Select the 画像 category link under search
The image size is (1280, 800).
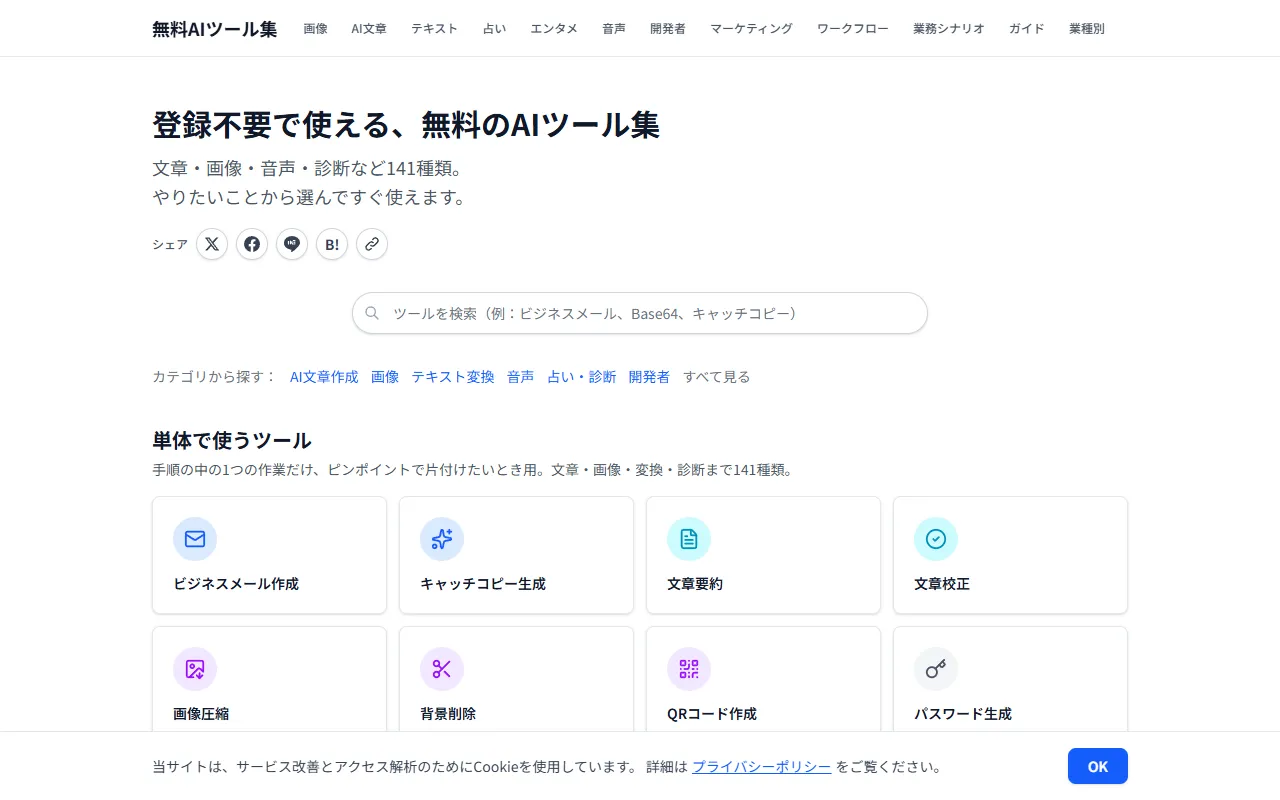pyautogui.click(x=385, y=377)
